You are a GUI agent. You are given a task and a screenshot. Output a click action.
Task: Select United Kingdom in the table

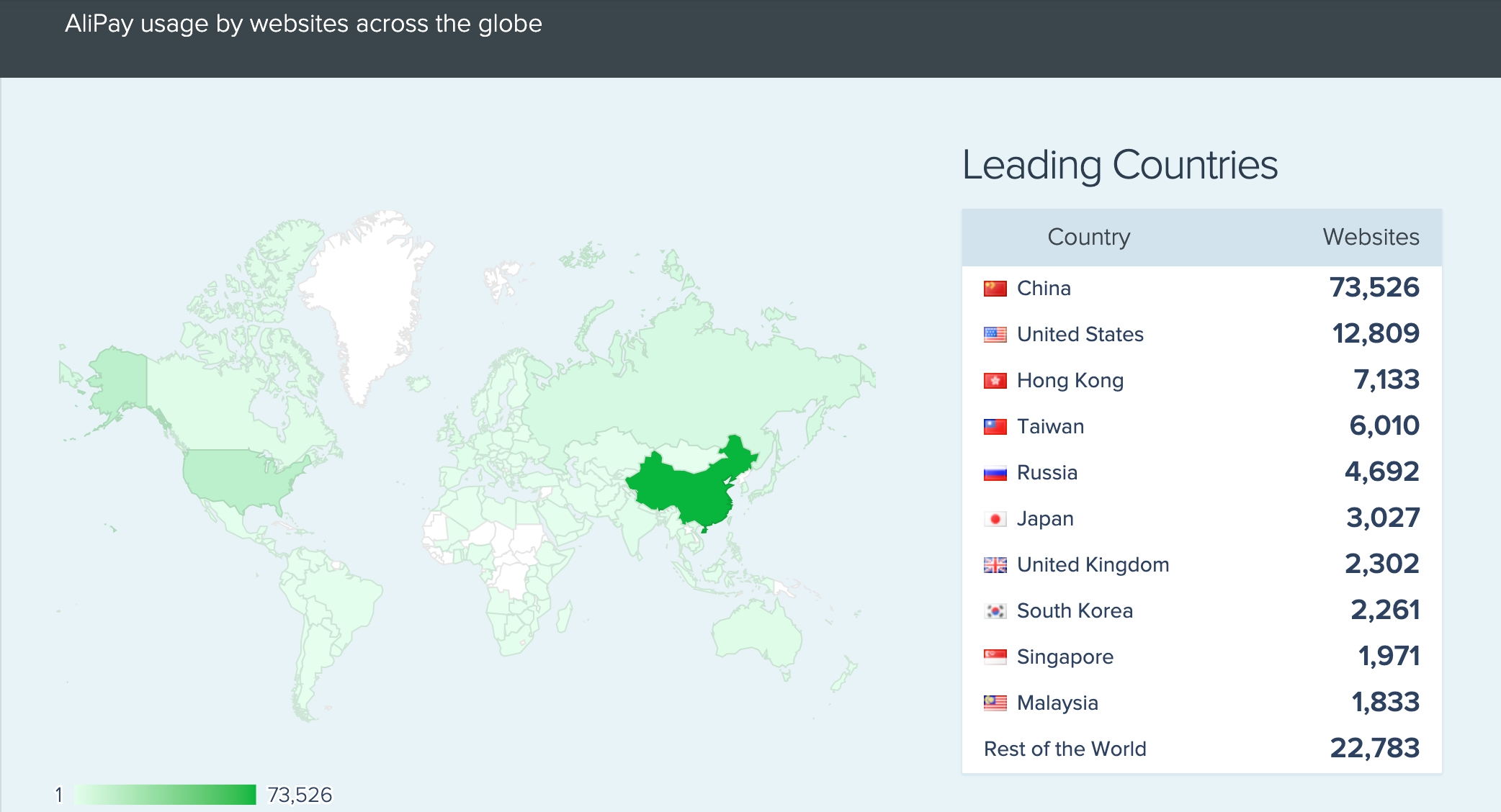[x=1093, y=565]
